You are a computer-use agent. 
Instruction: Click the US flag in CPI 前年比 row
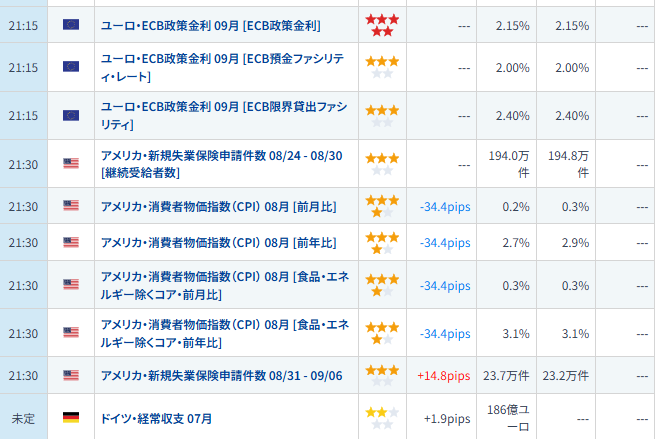(x=70, y=242)
